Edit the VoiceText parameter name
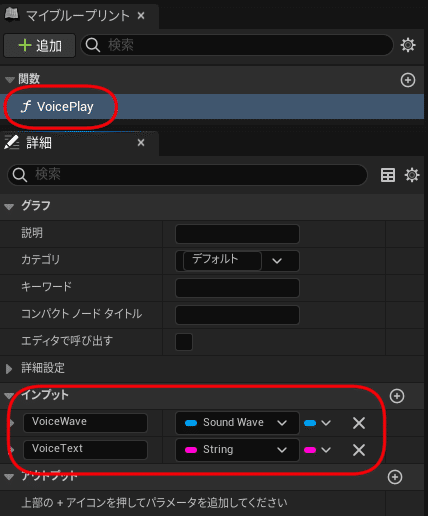This screenshot has height=516, width=428. [85, 450]
